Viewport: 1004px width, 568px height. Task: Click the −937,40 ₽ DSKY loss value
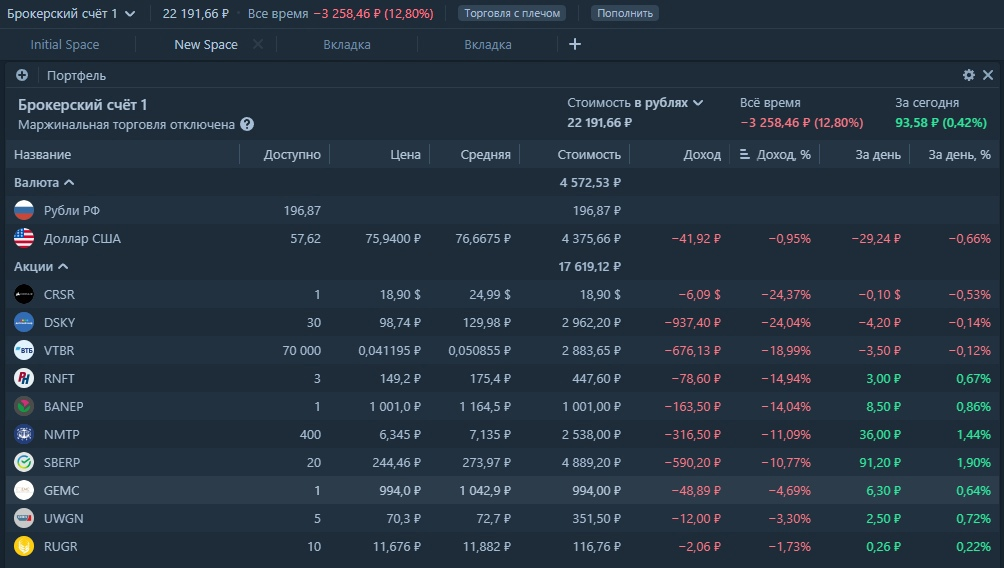pyautogui.click(x=693, y=322)
